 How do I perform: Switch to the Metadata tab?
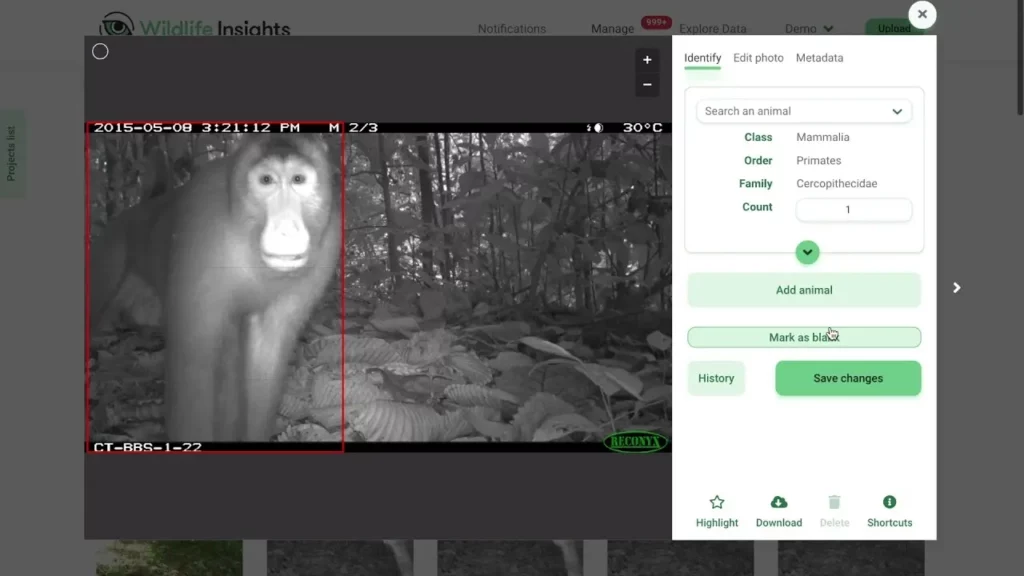819,58
